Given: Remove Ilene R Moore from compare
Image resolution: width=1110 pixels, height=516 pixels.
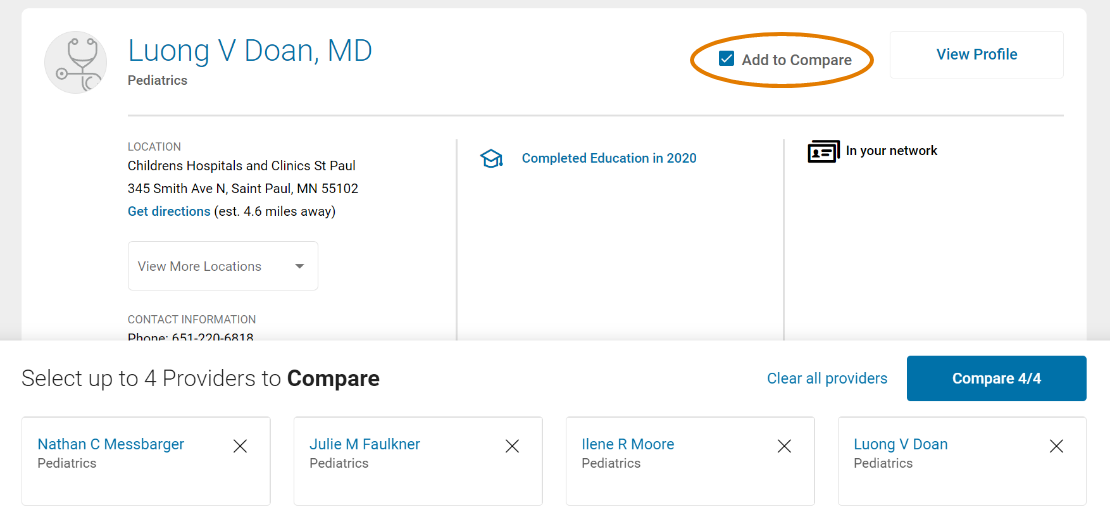Looking at the screenshot, I should pos(784,446).
